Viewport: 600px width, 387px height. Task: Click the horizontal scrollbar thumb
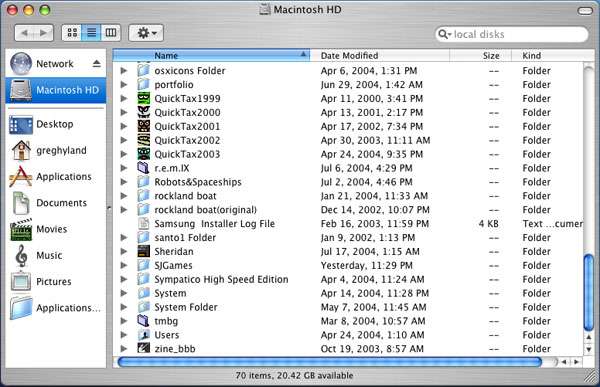point(329,362)
